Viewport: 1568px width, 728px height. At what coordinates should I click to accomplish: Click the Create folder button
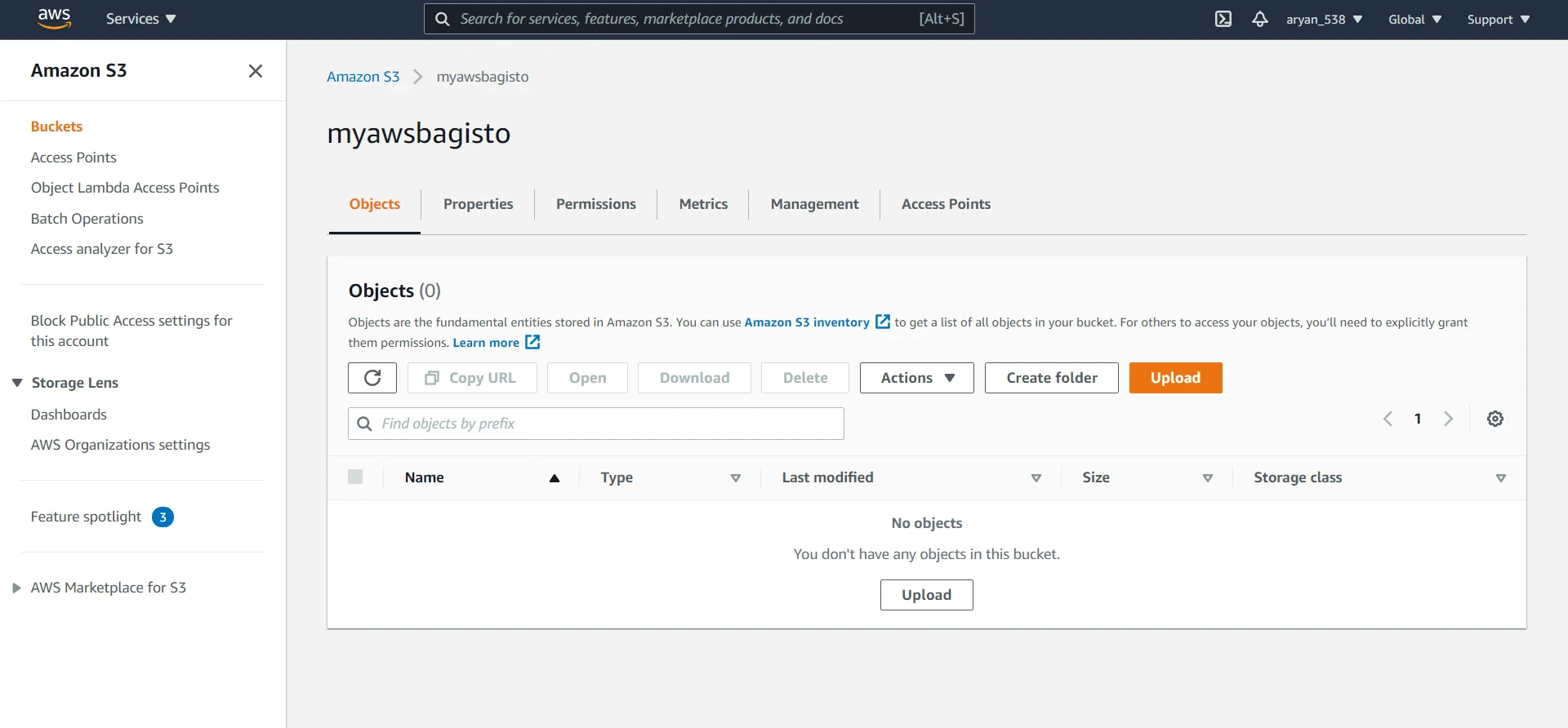coord(1051,378)
